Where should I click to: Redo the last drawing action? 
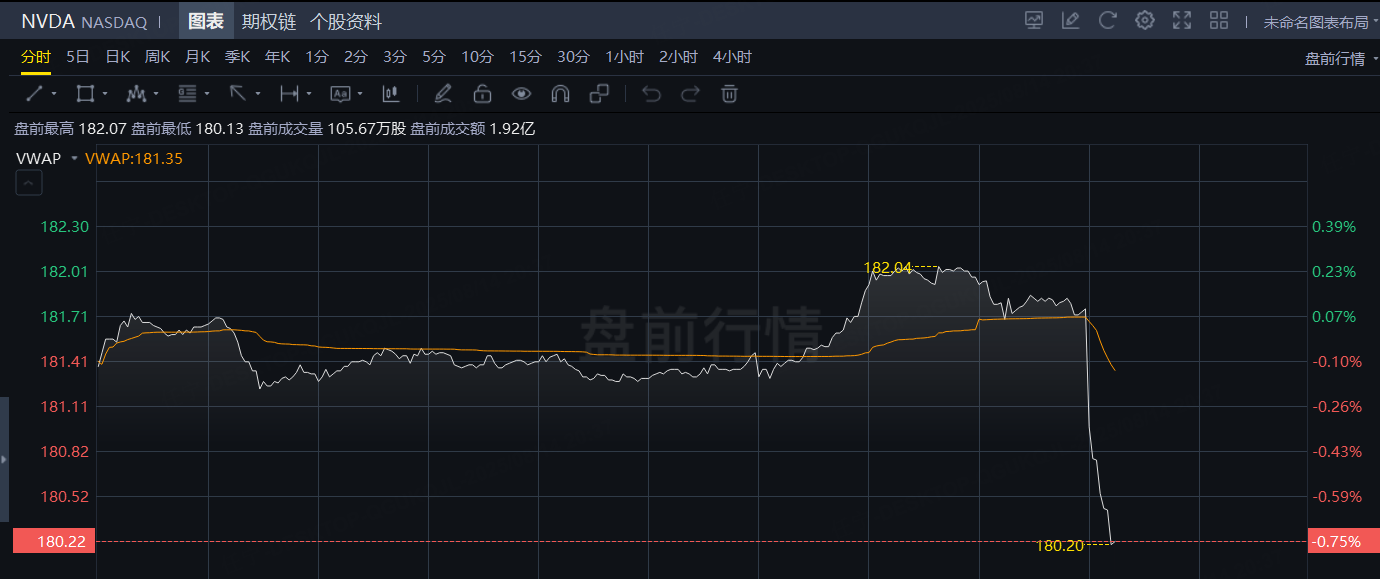coord(690,94)
